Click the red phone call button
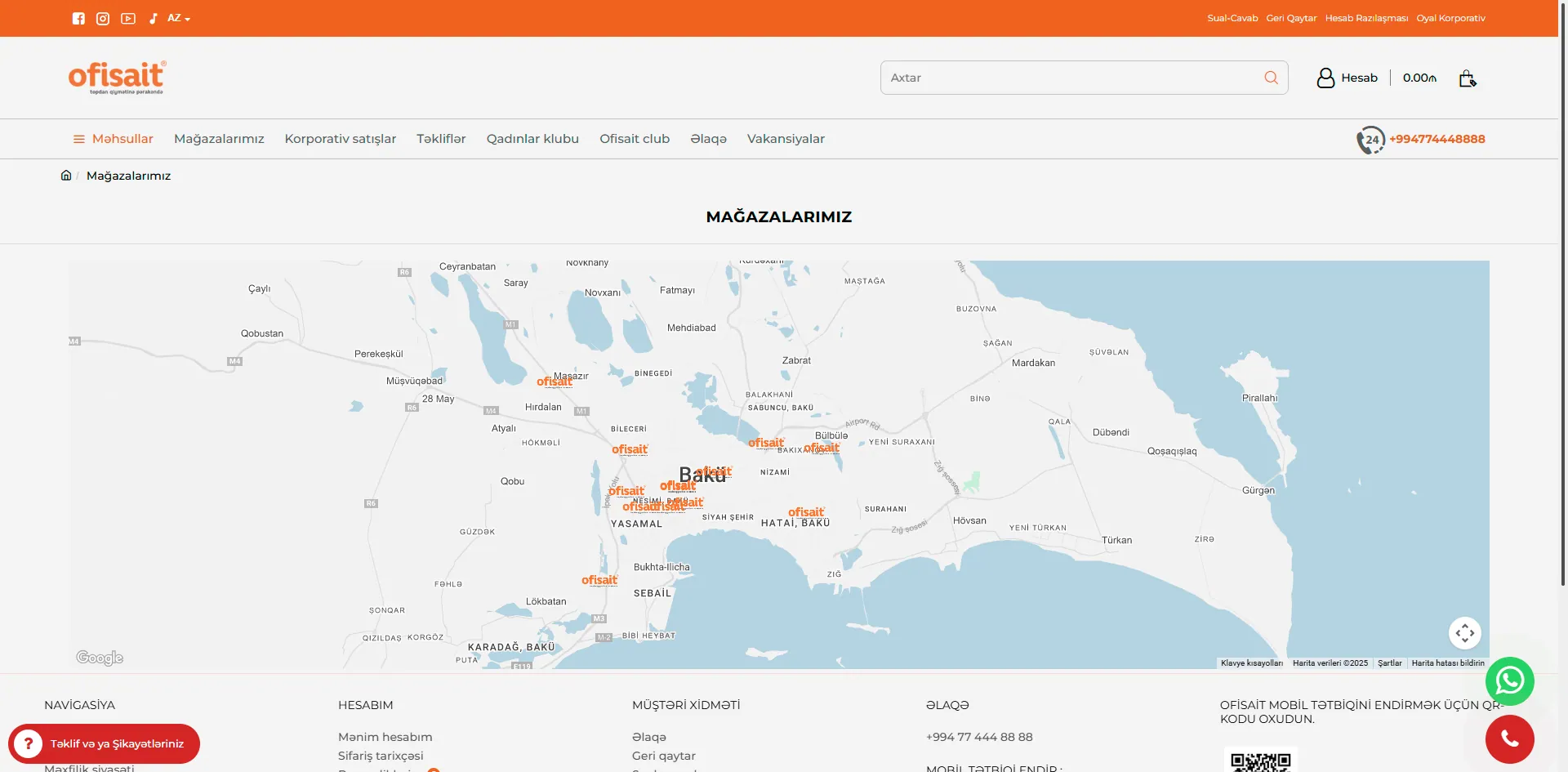 tap(1510, 739)
